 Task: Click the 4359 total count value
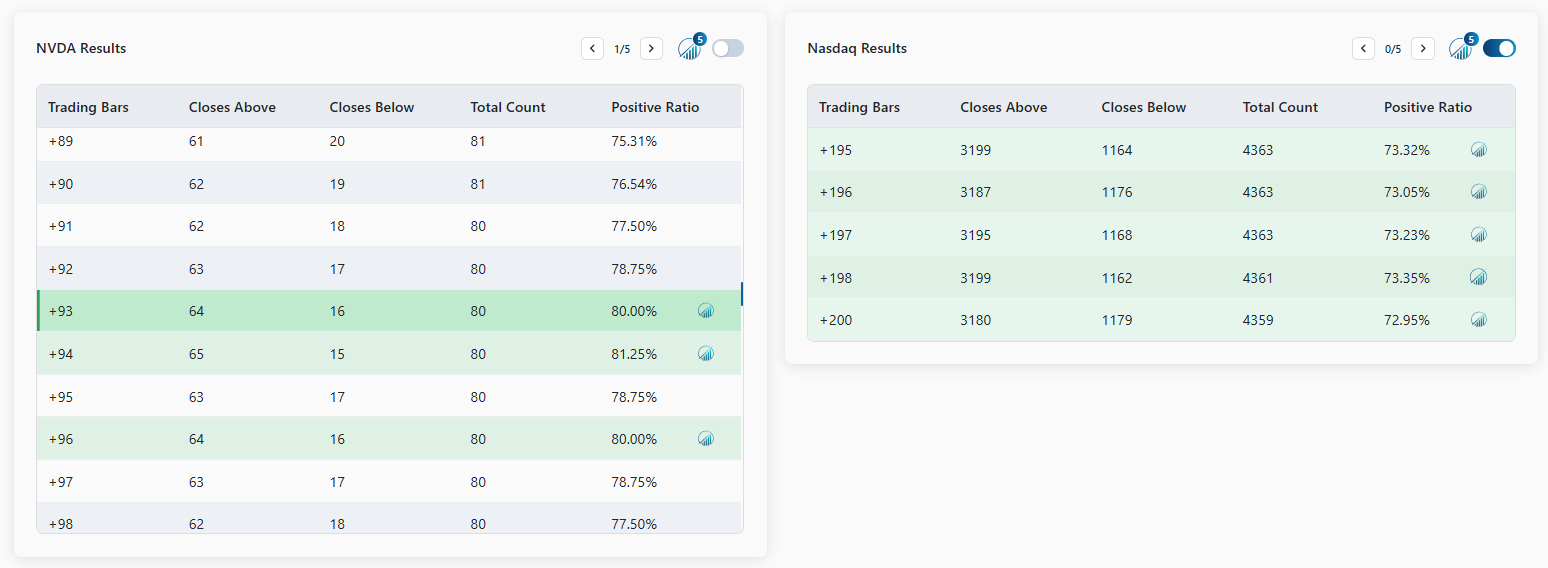click(1258, 320)
